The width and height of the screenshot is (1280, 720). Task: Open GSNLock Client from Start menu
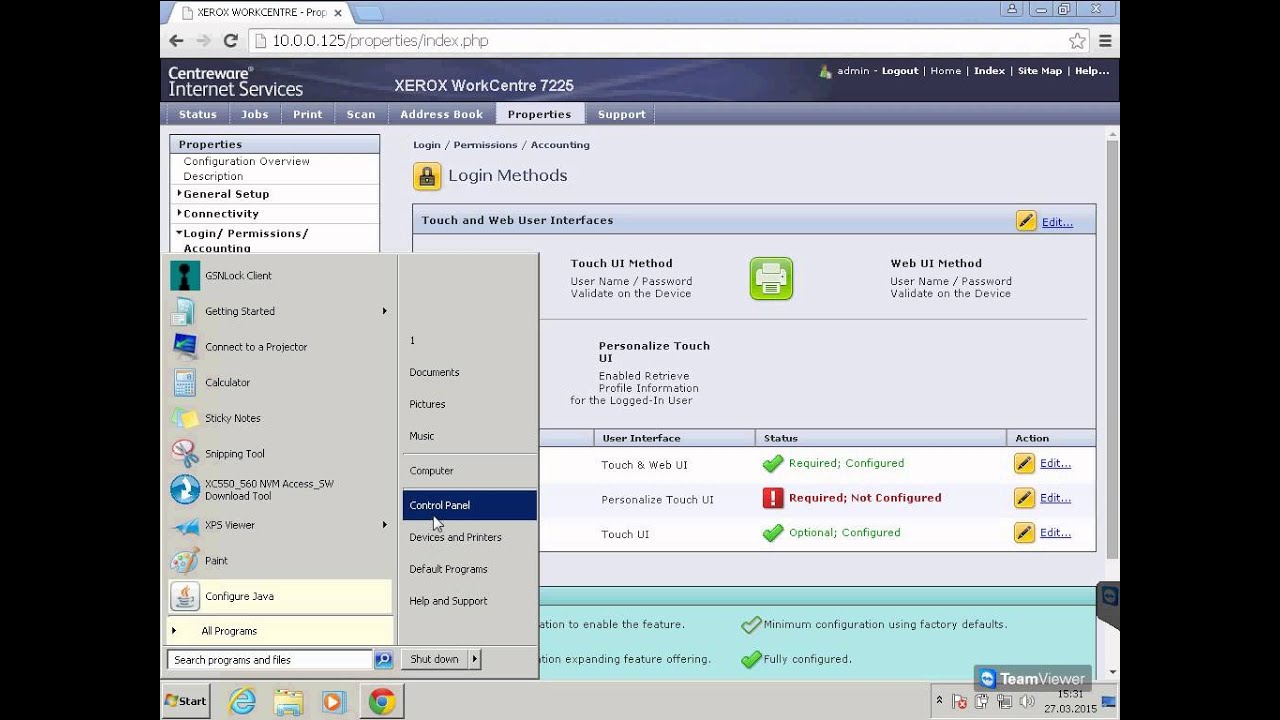pos(280,276)
